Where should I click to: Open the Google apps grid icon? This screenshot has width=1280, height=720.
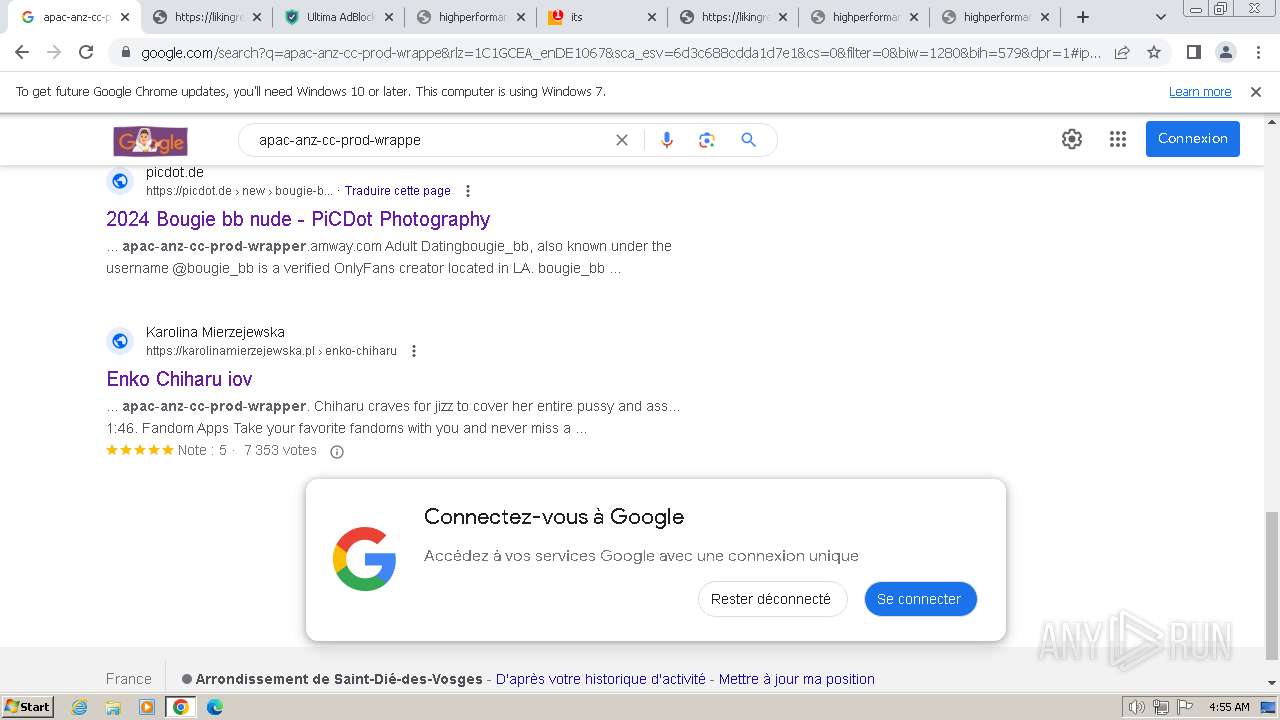(1118, 139)
